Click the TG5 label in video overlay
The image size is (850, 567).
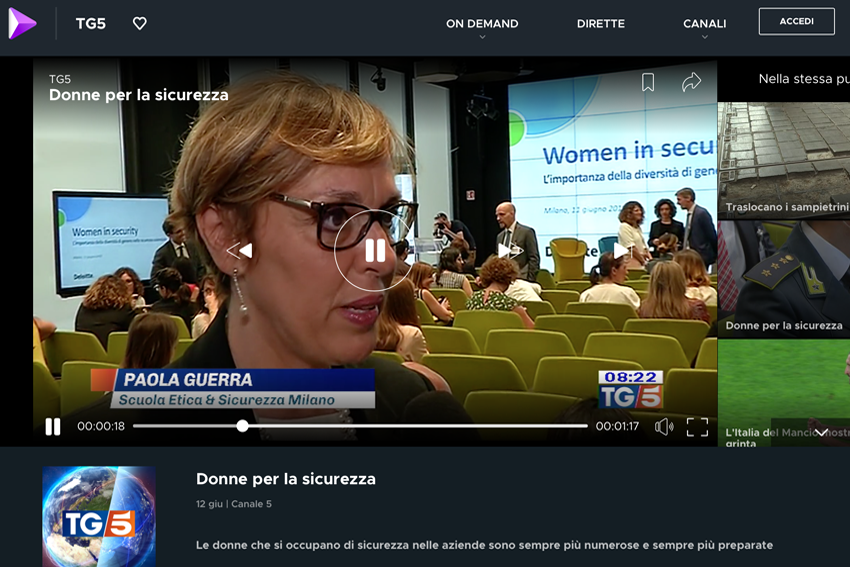(60, 79)
